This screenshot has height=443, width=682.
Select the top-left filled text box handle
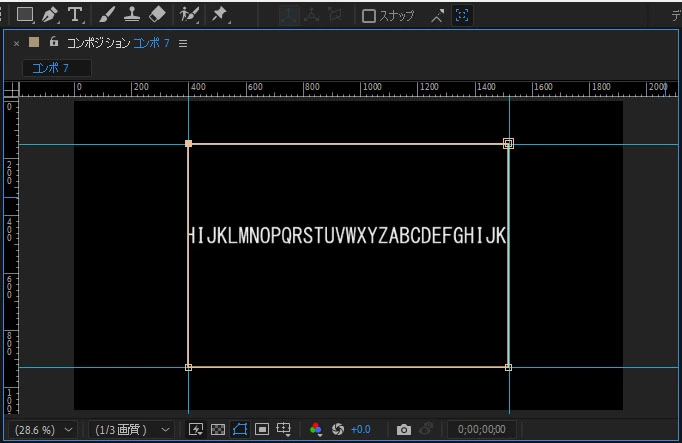pyautogui.click(x=188, y=143)
